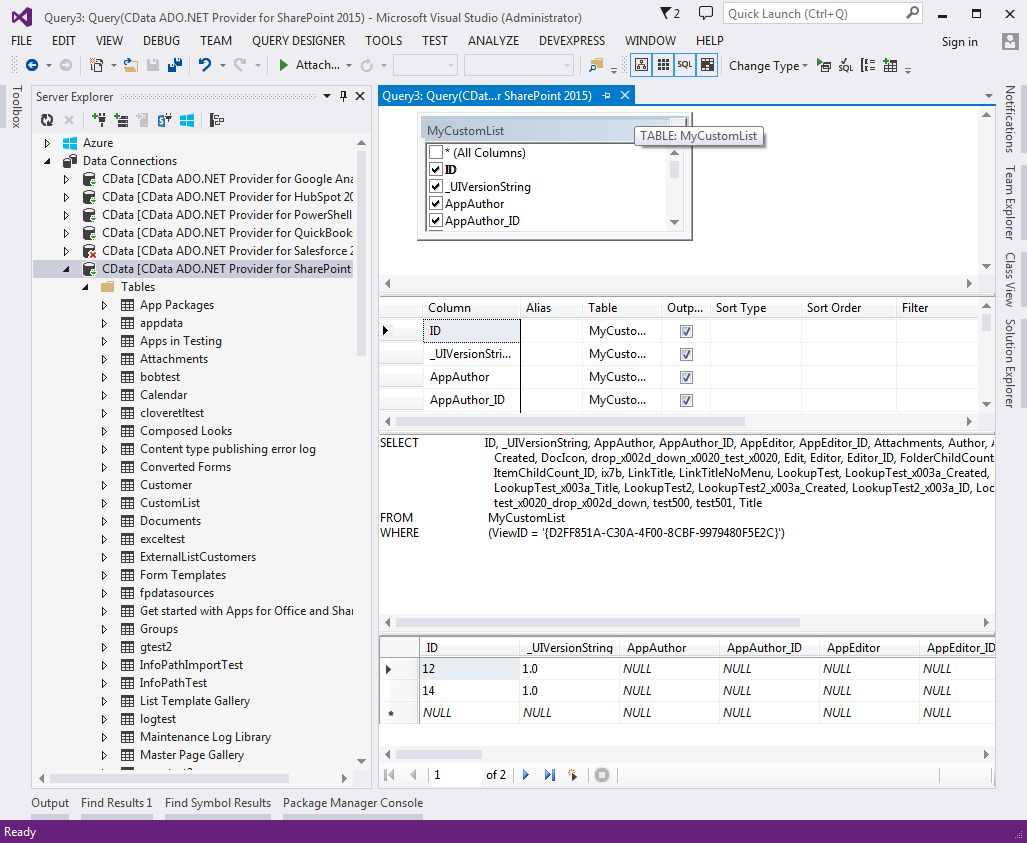This screenshot has height=843, width=1027.
Task: Show the SQL pane toolbar button
Action: click(685, 65)
